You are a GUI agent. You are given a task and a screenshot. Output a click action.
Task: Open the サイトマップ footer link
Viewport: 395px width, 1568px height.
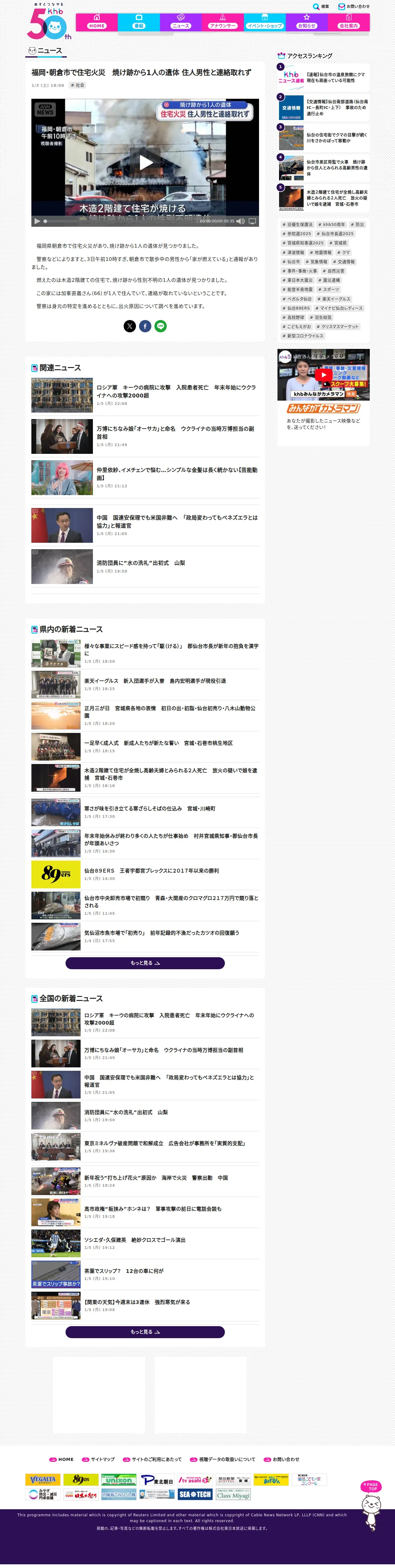[99, 1459]
